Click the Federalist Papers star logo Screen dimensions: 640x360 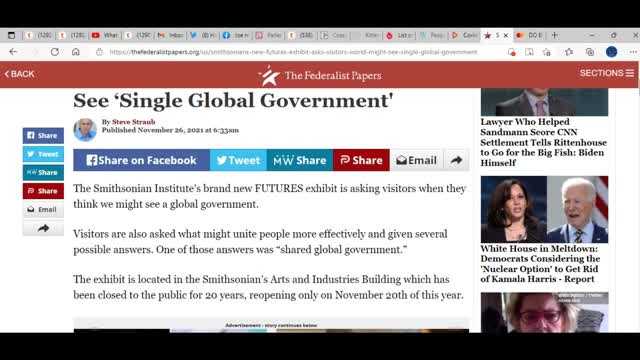pos(269,76)
